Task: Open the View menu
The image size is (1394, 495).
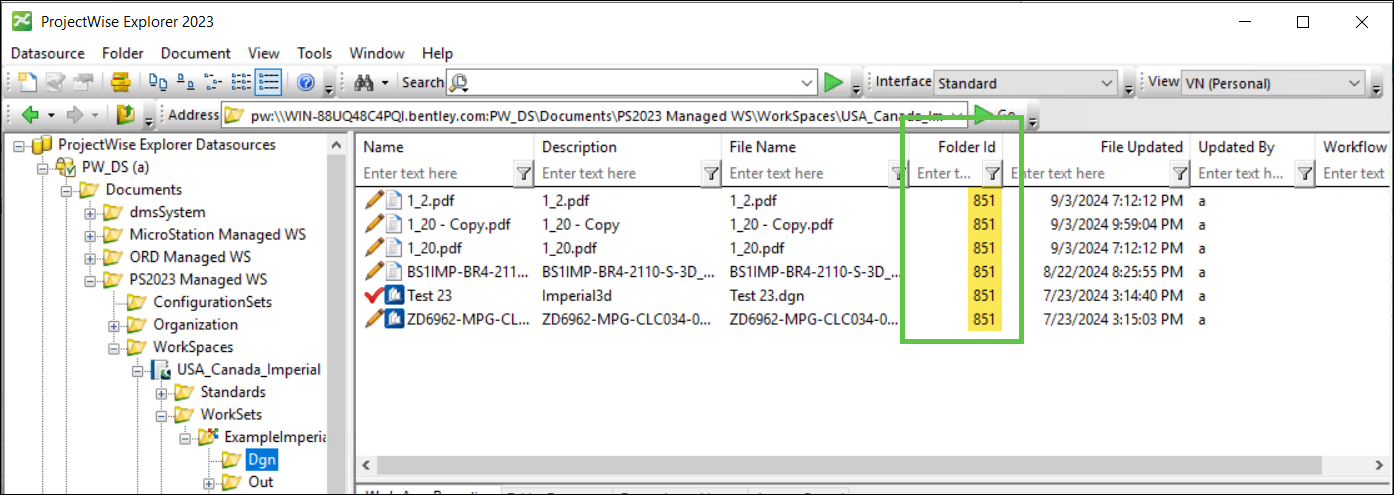Action: pos(264,53)
